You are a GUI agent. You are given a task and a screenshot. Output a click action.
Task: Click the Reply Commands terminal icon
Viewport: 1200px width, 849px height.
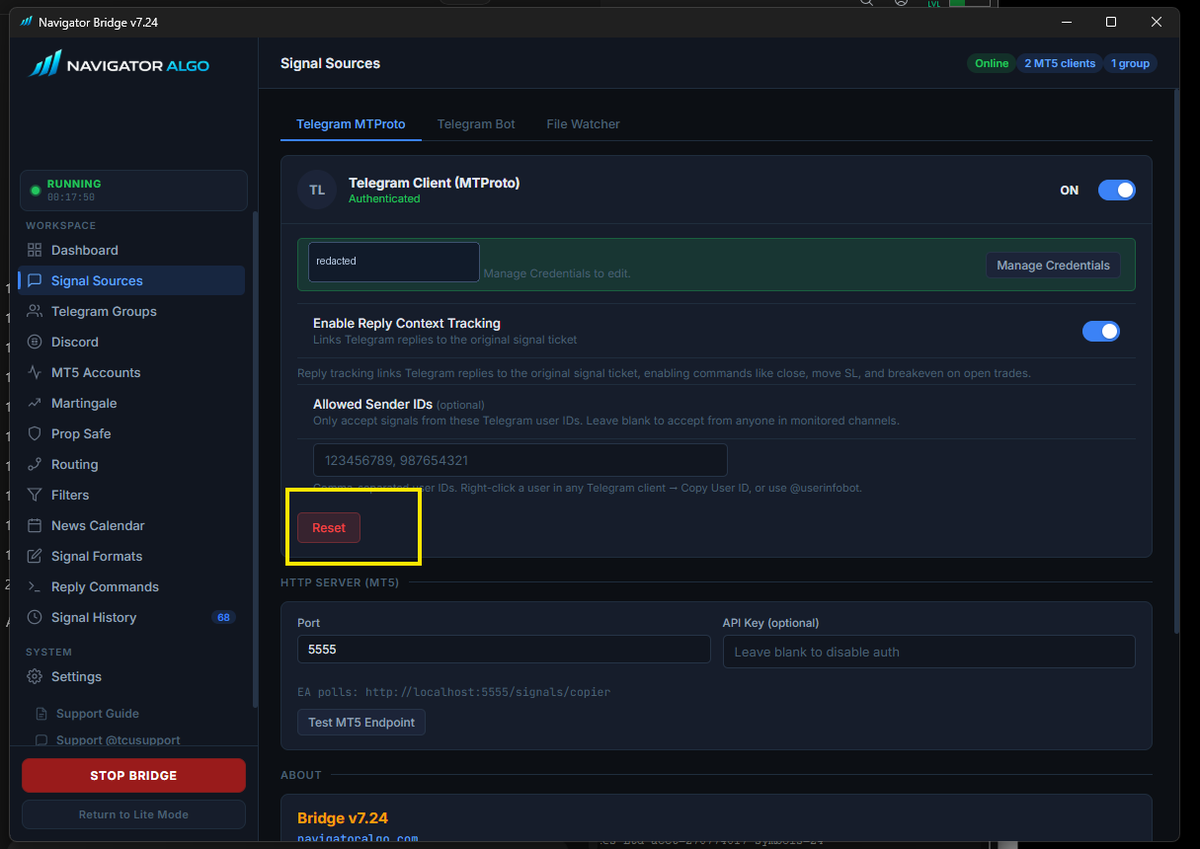tap(35, 587)
